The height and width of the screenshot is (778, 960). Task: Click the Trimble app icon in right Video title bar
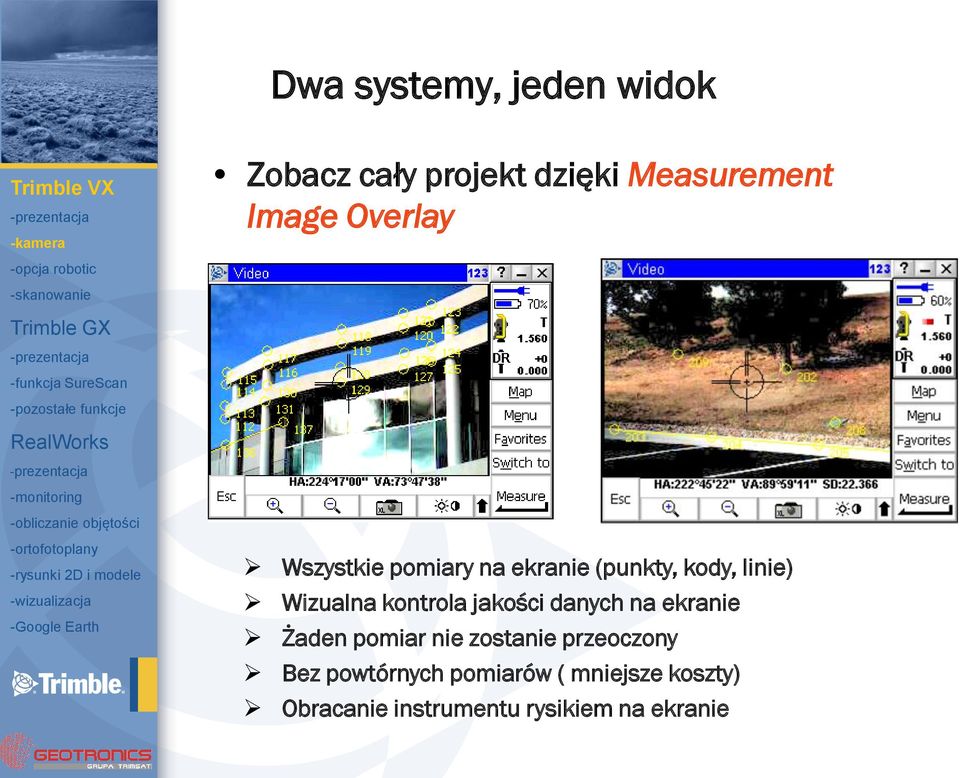tap(612, 269)
